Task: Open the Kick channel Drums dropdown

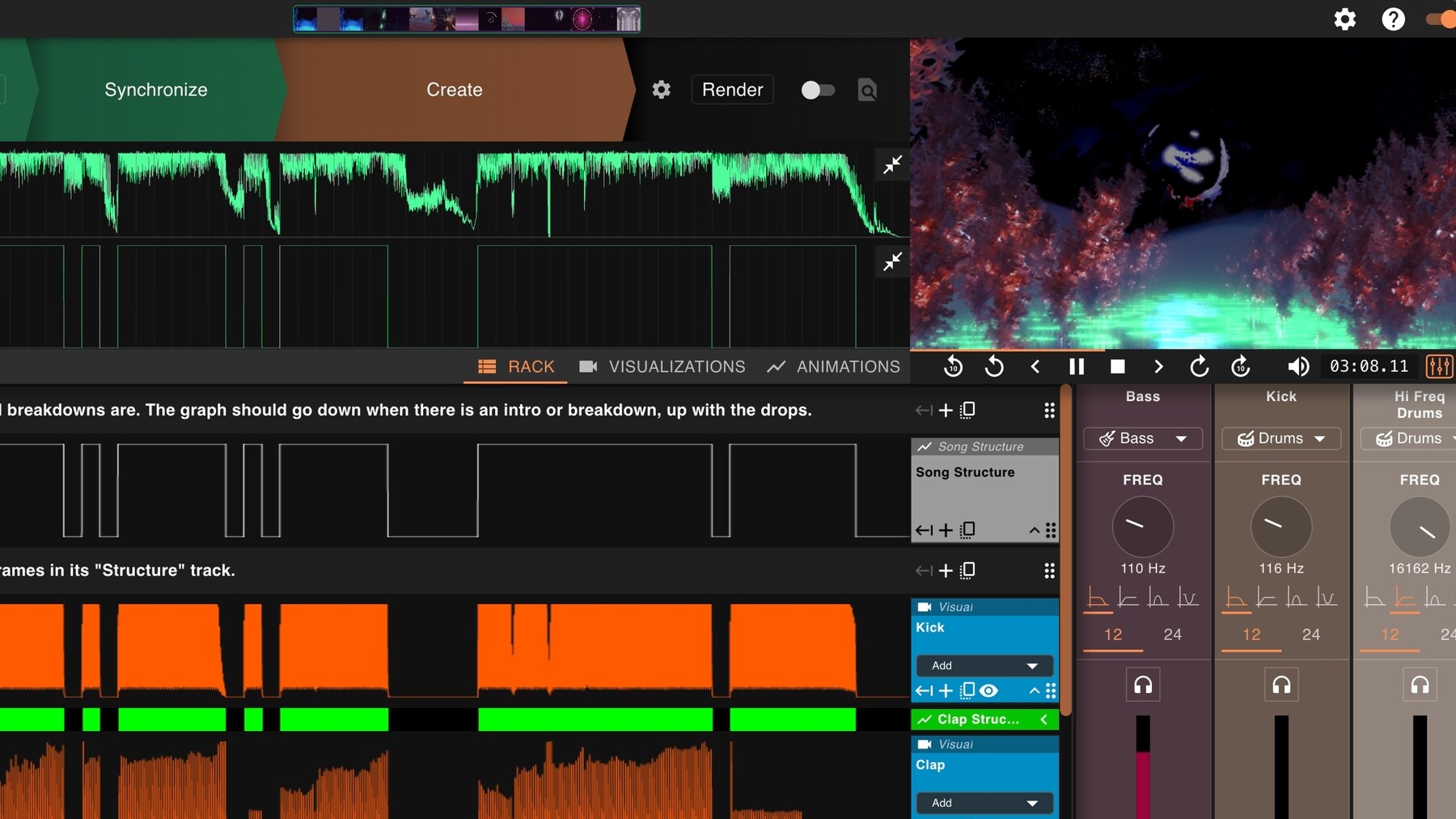Action: [x=1281, y=438]
